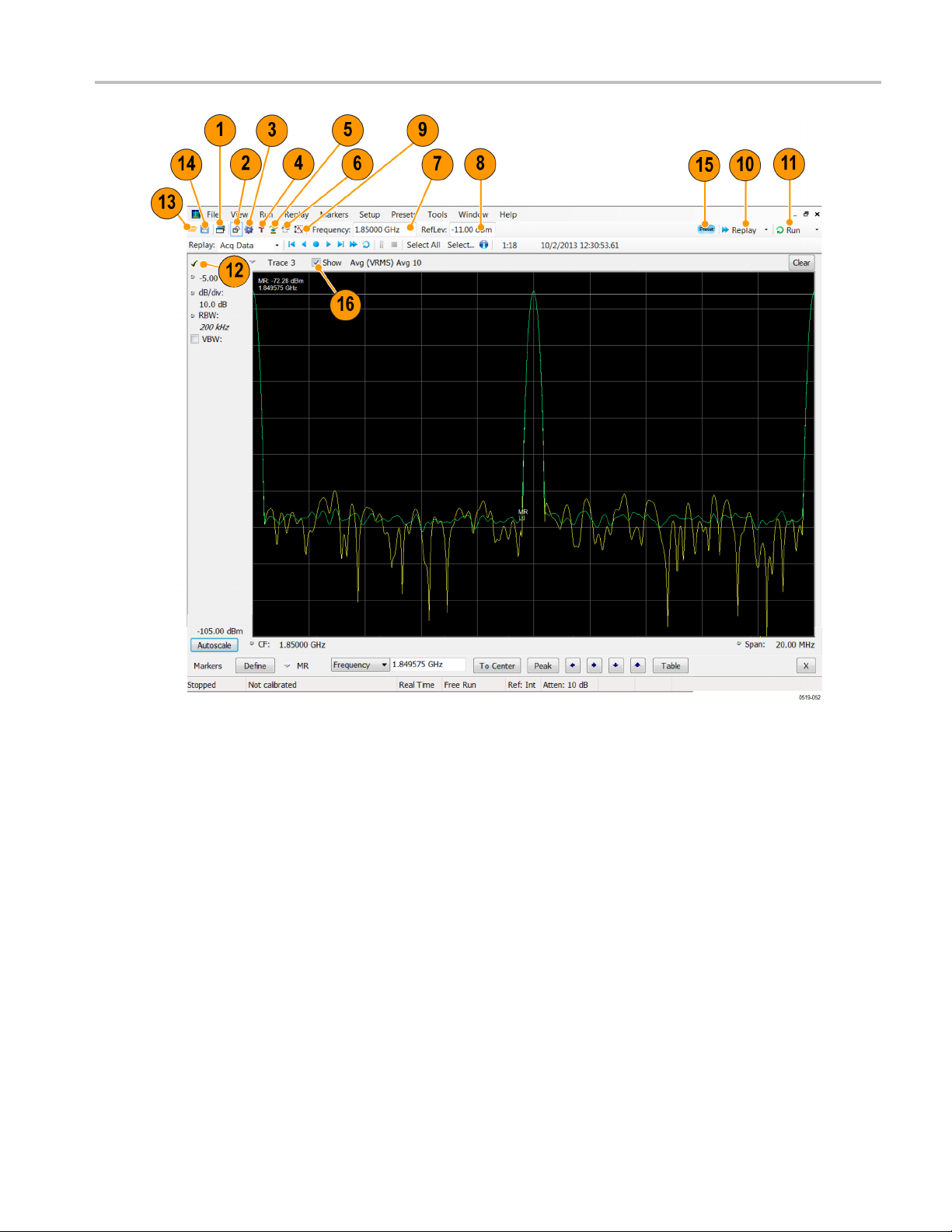Open the Replay button dropdown arrow

(766, 230)
